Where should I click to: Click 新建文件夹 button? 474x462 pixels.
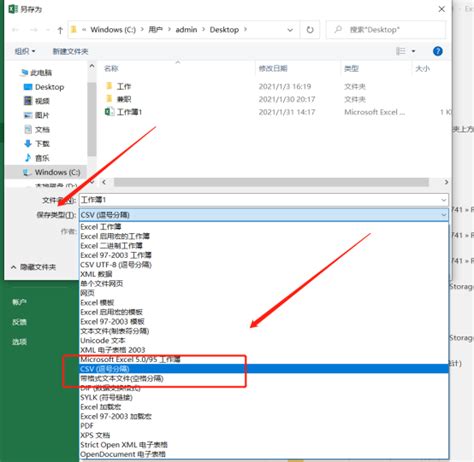tap(70, 51)
